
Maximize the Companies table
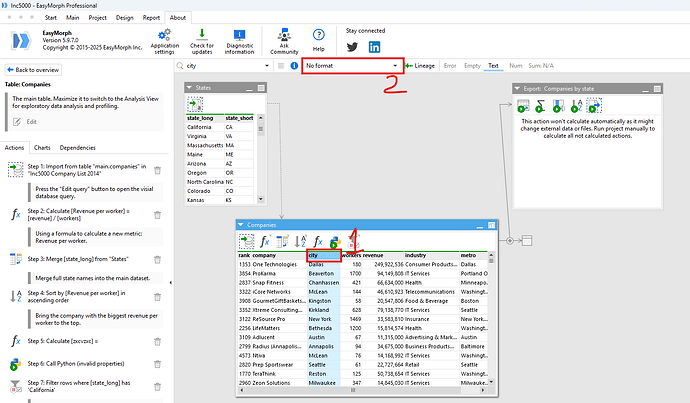click(492, 225)
